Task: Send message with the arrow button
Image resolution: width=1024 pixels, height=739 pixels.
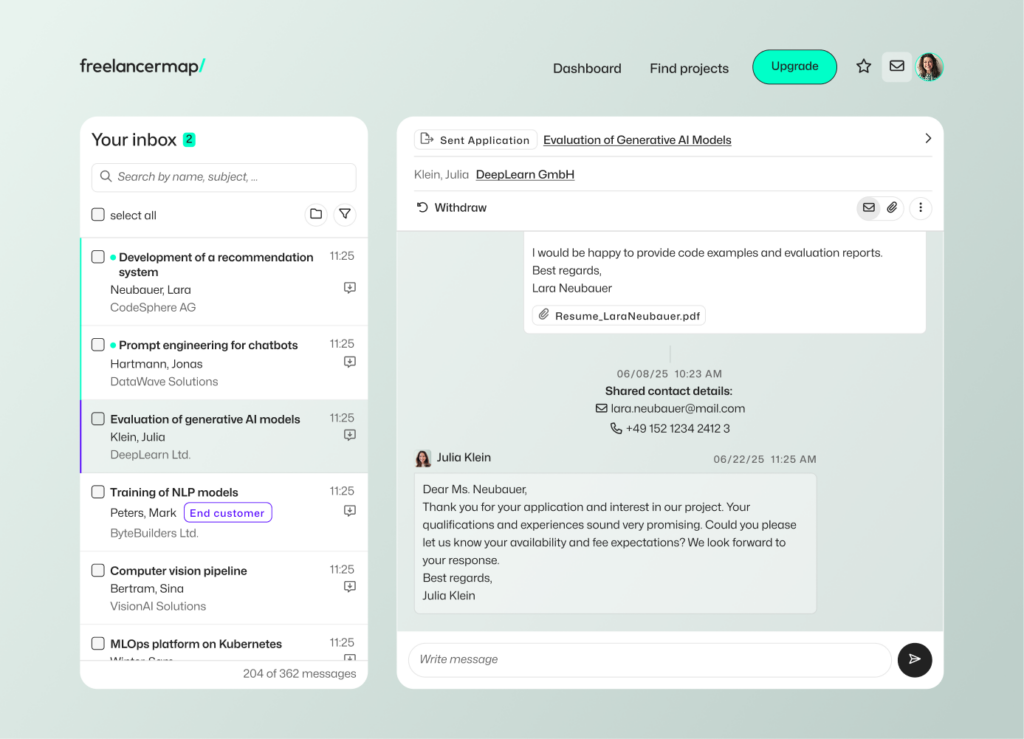Action: click(x=914, y=660)
